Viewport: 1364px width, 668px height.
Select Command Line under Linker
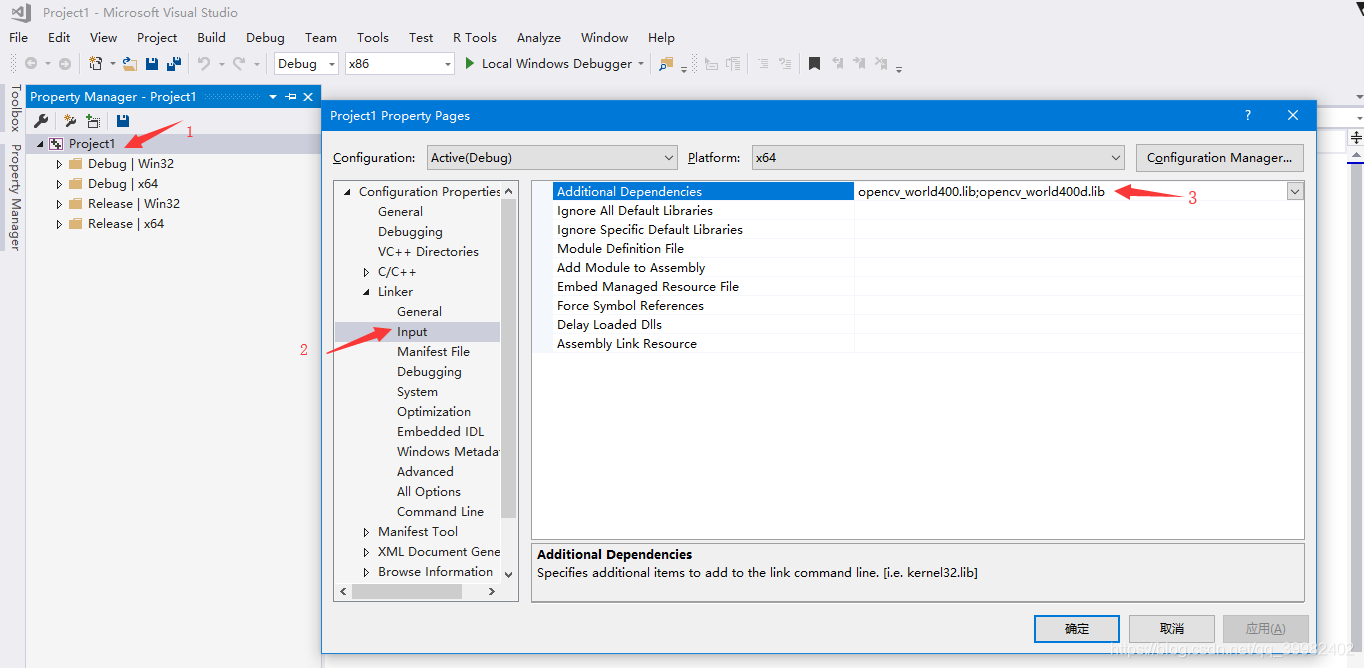click(x=440, y=512)
